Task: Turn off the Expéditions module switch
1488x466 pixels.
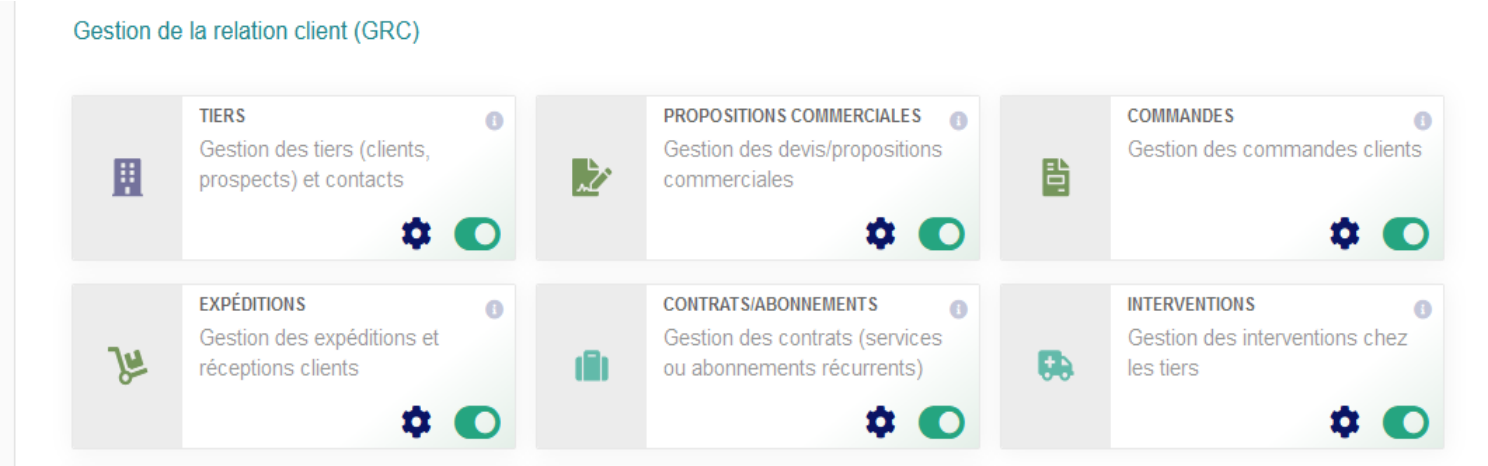Action: 477,422
